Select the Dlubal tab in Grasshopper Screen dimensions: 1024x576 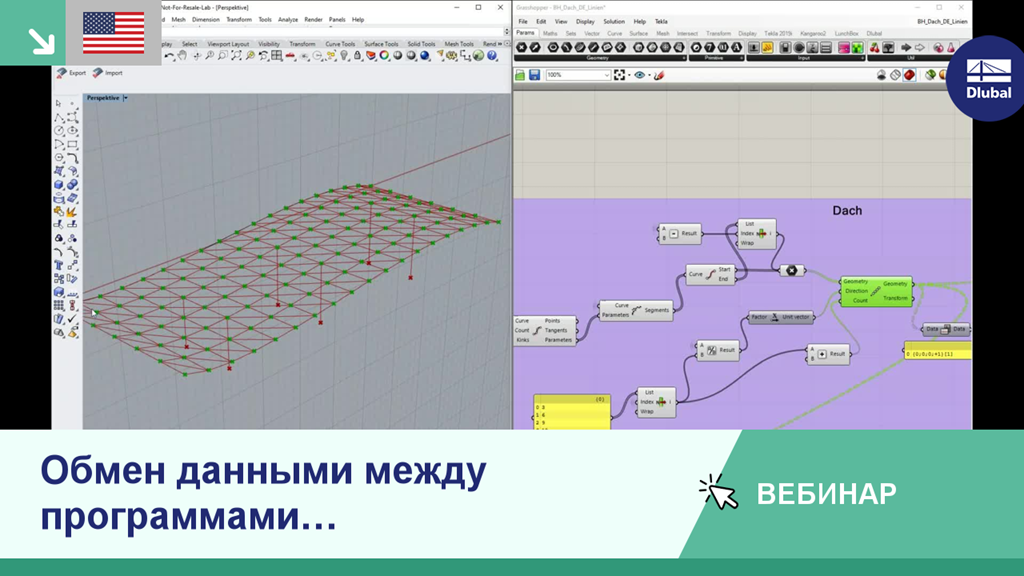pos(874,33)
